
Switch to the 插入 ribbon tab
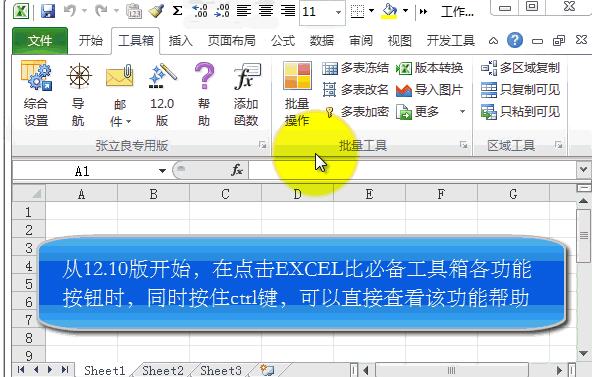pyautogui.click(x=180, y=40)
